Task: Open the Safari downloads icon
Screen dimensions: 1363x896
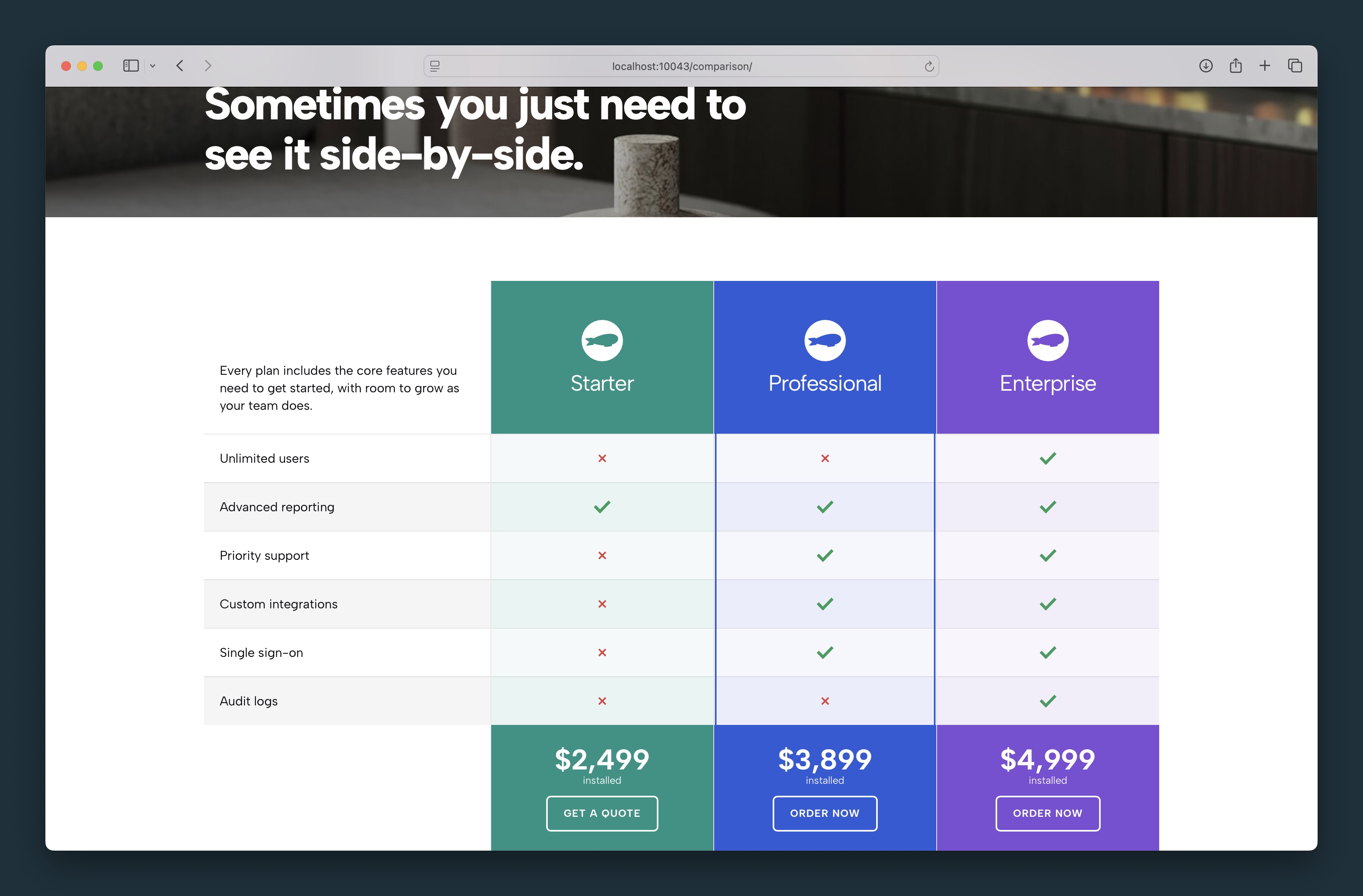Action: point(1205,66)
